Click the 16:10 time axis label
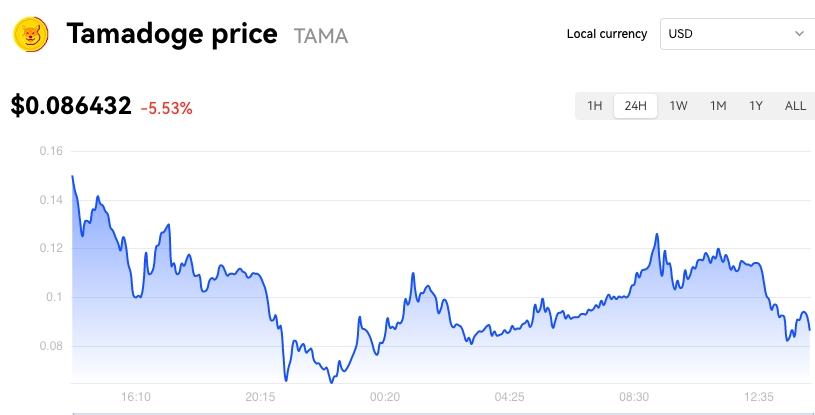The height and width of the screenshot is (415, 815). [136, 397]
